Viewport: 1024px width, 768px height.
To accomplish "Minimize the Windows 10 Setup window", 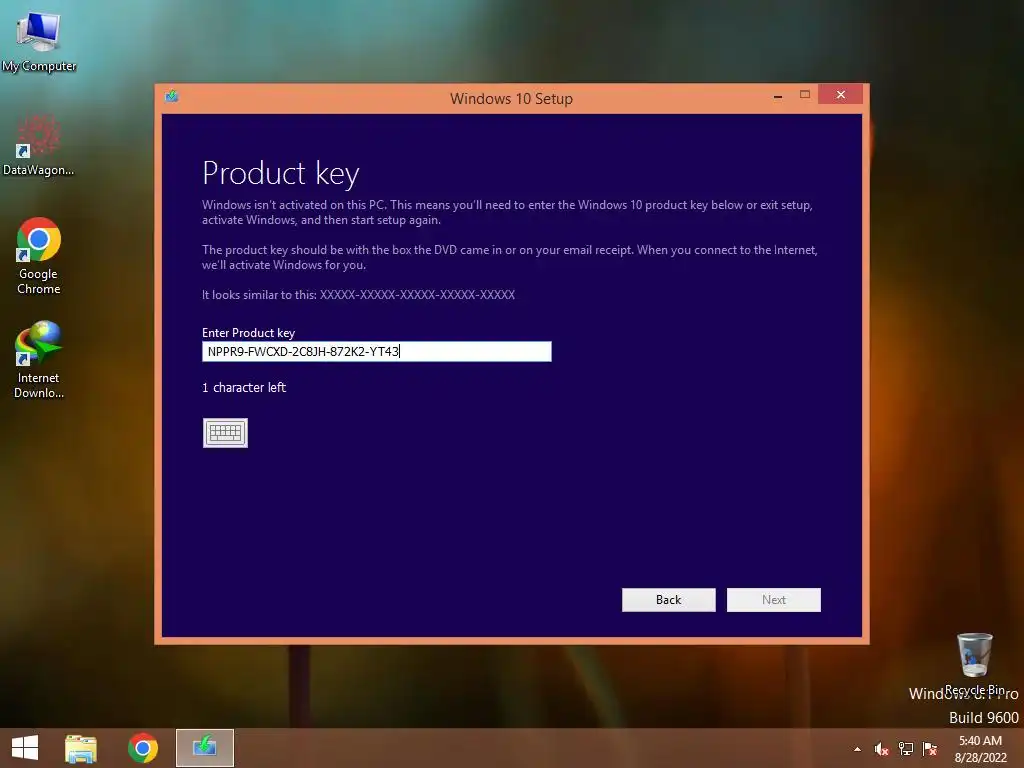I will (x=778, y=95).
